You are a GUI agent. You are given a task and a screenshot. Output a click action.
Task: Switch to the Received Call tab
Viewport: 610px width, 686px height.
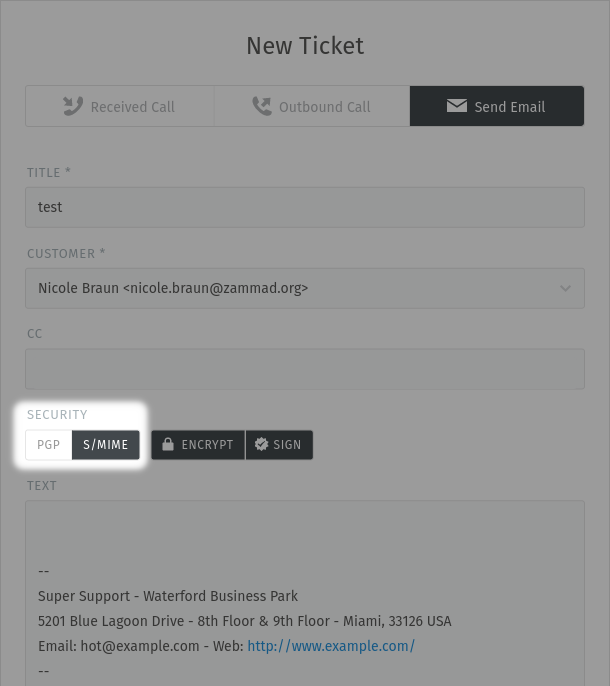132,107
